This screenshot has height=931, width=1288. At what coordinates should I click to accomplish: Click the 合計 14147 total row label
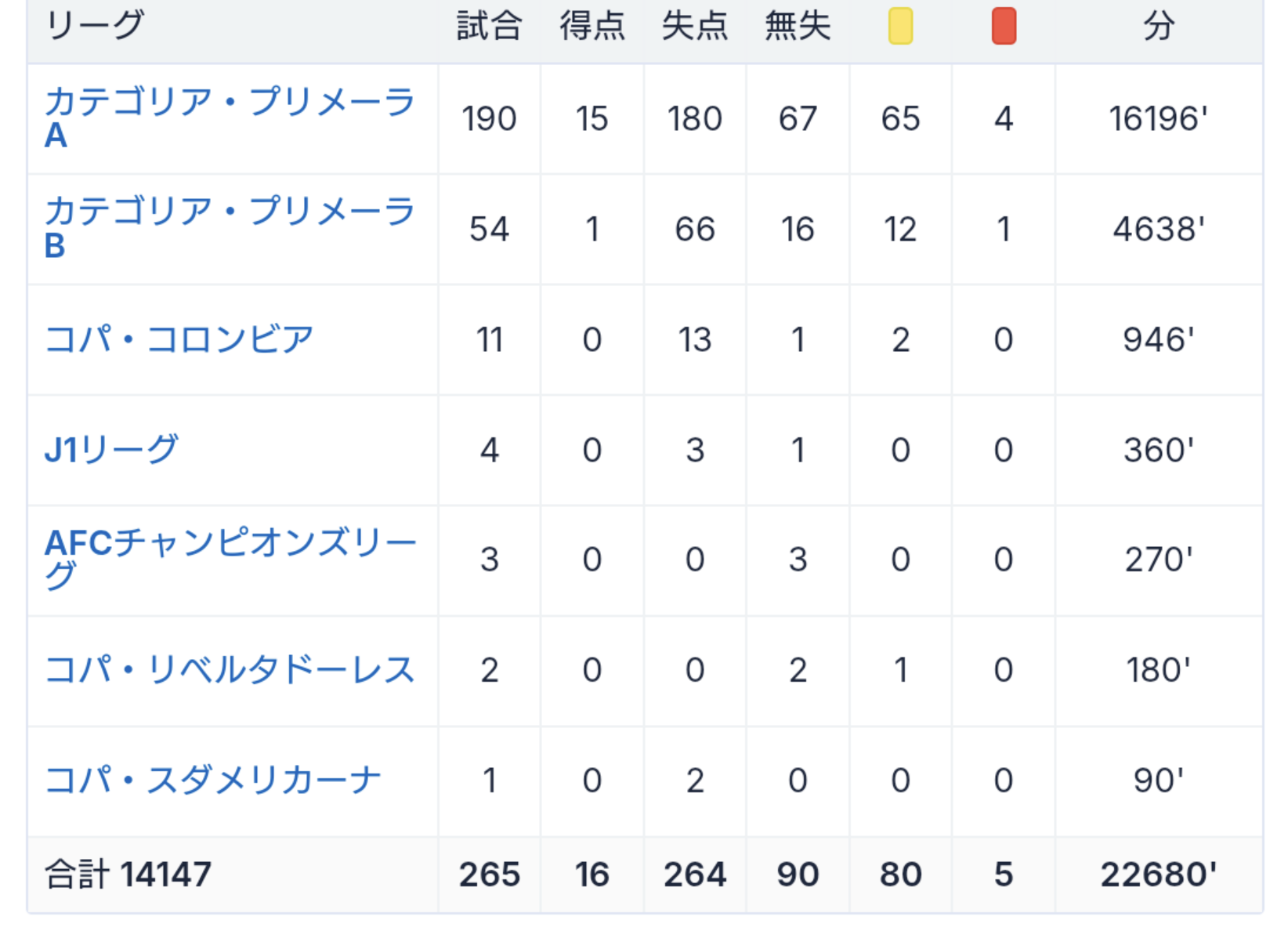tap(128, 875)
